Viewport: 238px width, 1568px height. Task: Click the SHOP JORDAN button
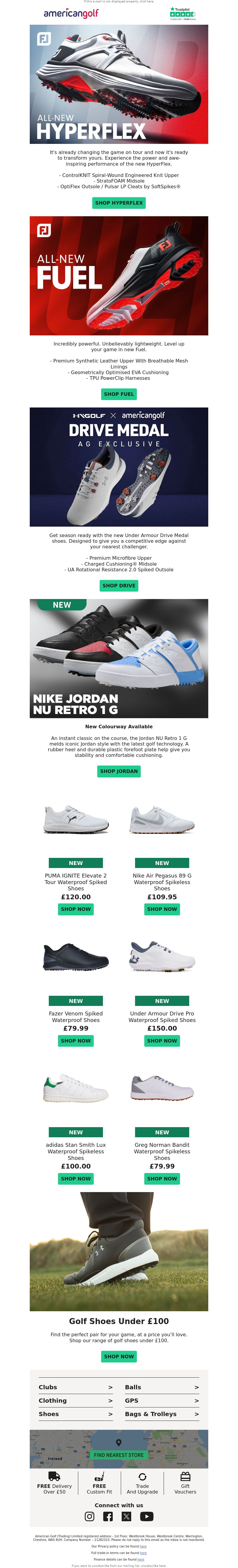click(x=119, y=771)
